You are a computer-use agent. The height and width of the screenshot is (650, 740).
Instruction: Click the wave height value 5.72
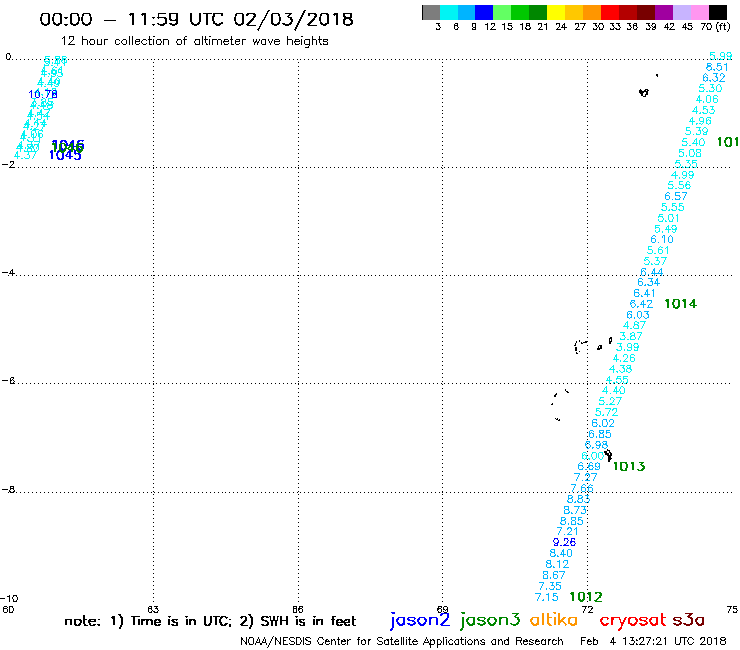[606, 412]
